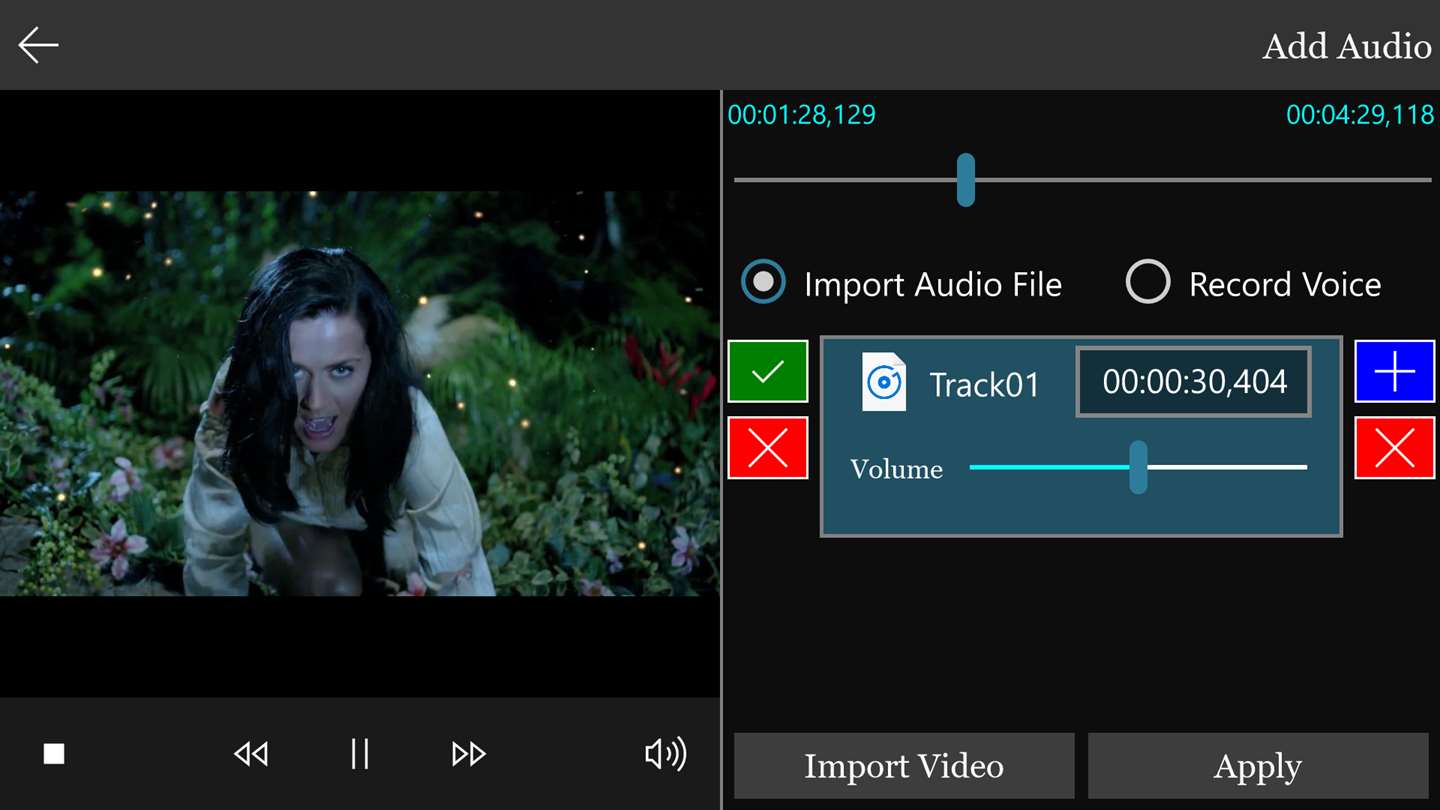
Task: Click the red X below blue plus
Action: click(1395, 448)
